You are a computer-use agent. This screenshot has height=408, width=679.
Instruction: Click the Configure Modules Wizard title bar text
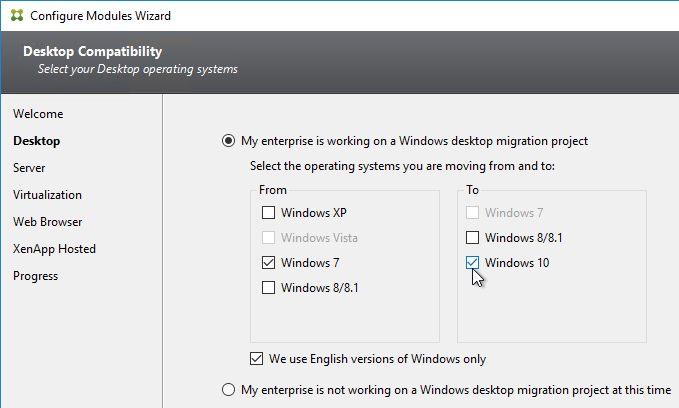click(100, 16)
